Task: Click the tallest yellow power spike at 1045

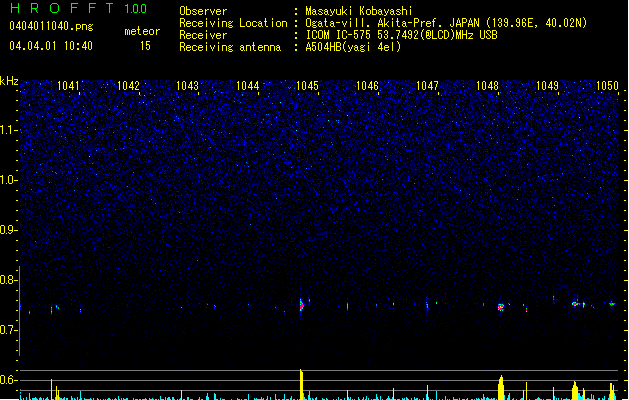Action: coord(301,384)
